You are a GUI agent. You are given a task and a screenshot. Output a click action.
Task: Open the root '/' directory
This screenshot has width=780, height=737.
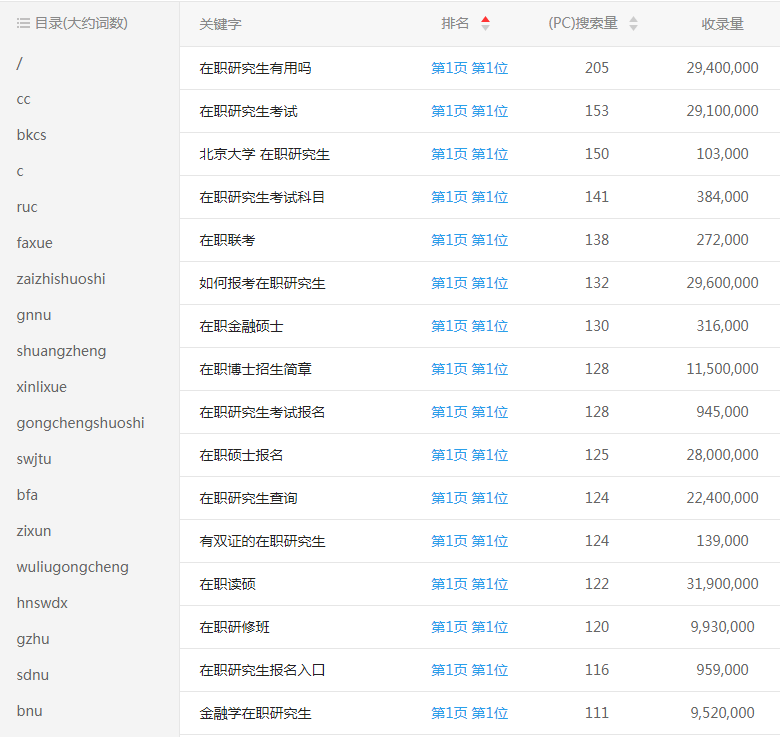[20, 63]
